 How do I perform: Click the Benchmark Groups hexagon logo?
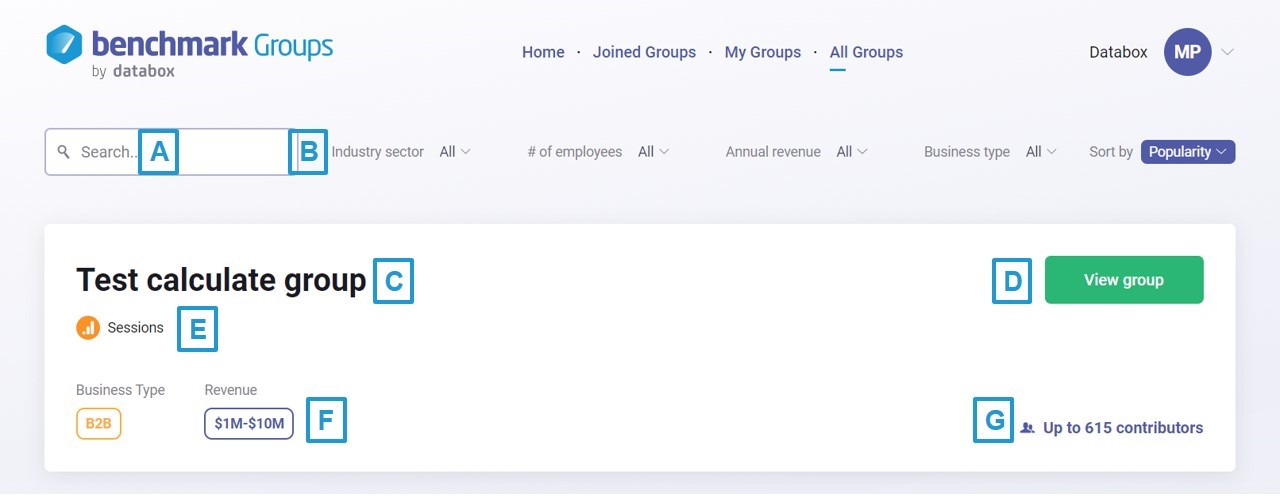click(64, 45)
